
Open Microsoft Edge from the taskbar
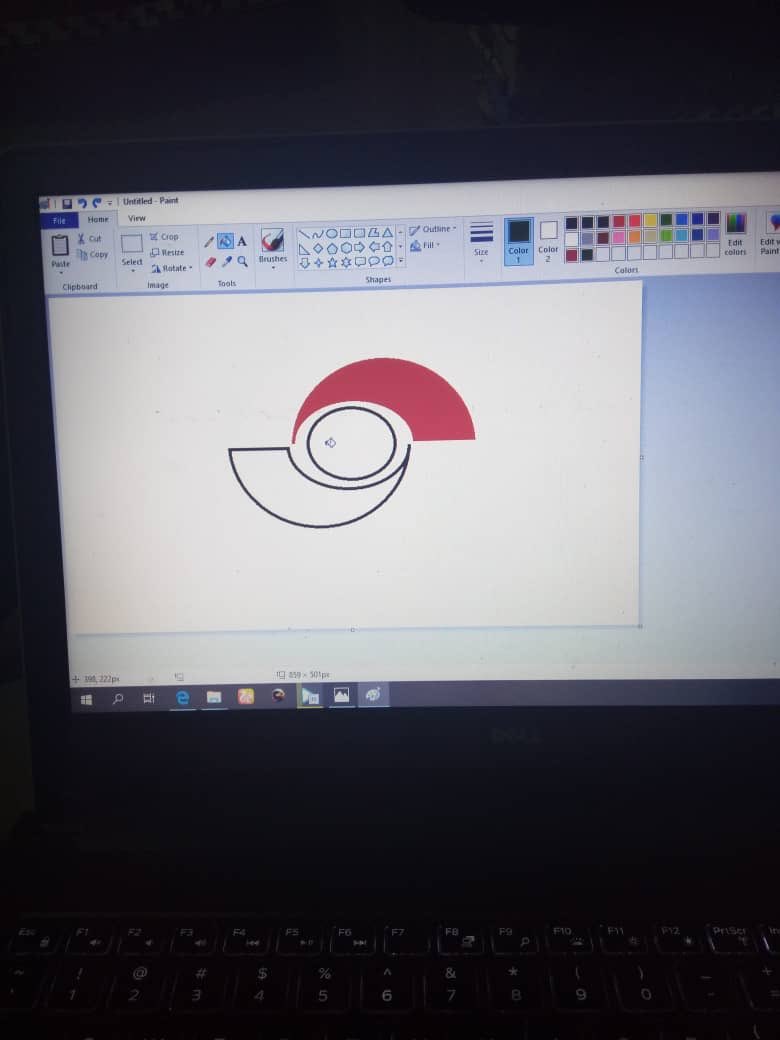click(x=182, y=697)
